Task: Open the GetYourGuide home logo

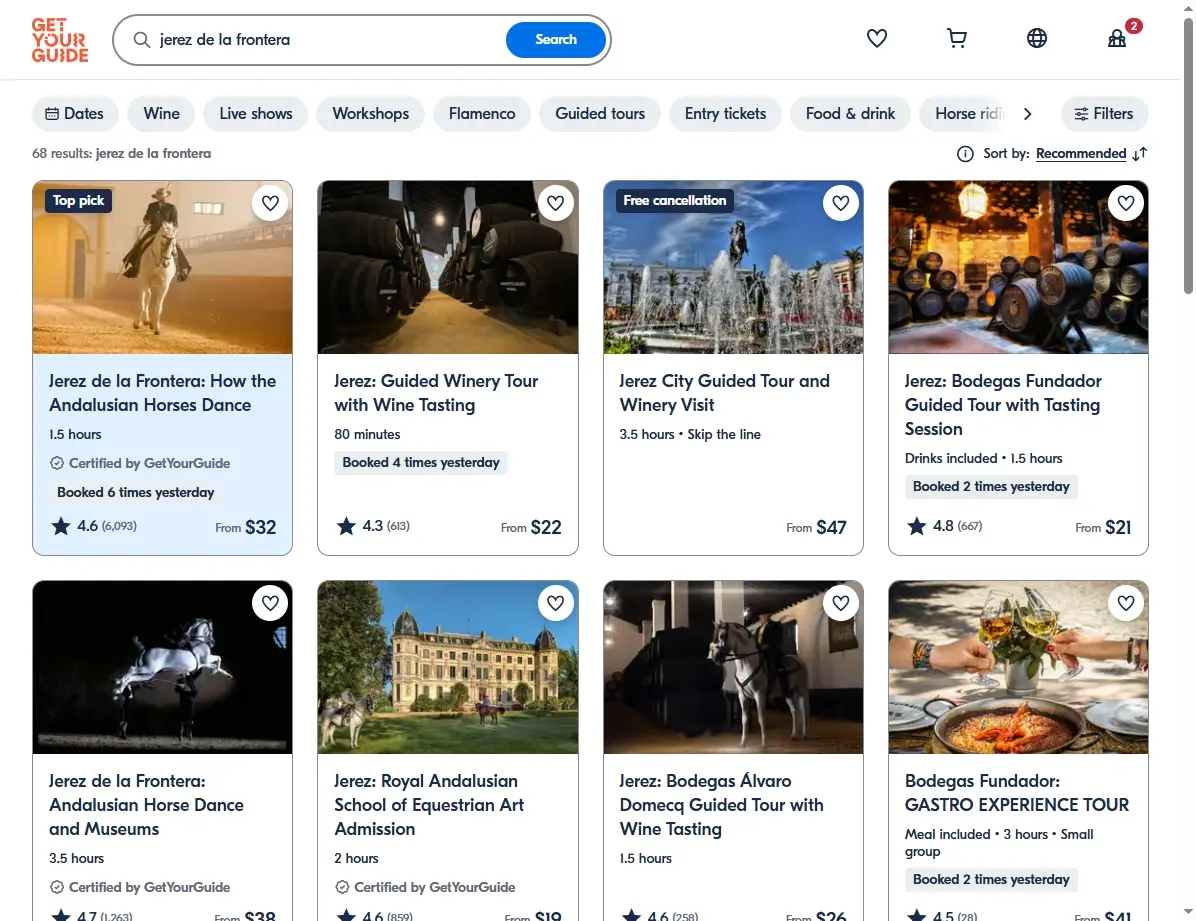Action: [x=59, y=40]
